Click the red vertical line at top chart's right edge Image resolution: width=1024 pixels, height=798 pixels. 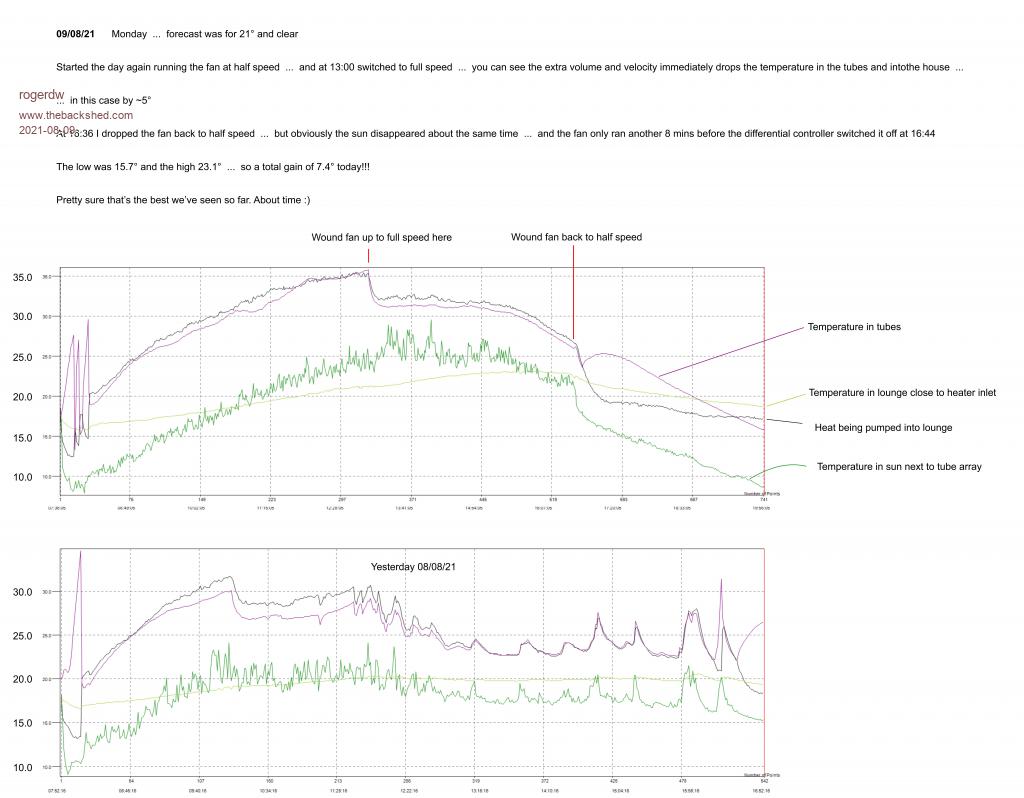tap(764, 380)
